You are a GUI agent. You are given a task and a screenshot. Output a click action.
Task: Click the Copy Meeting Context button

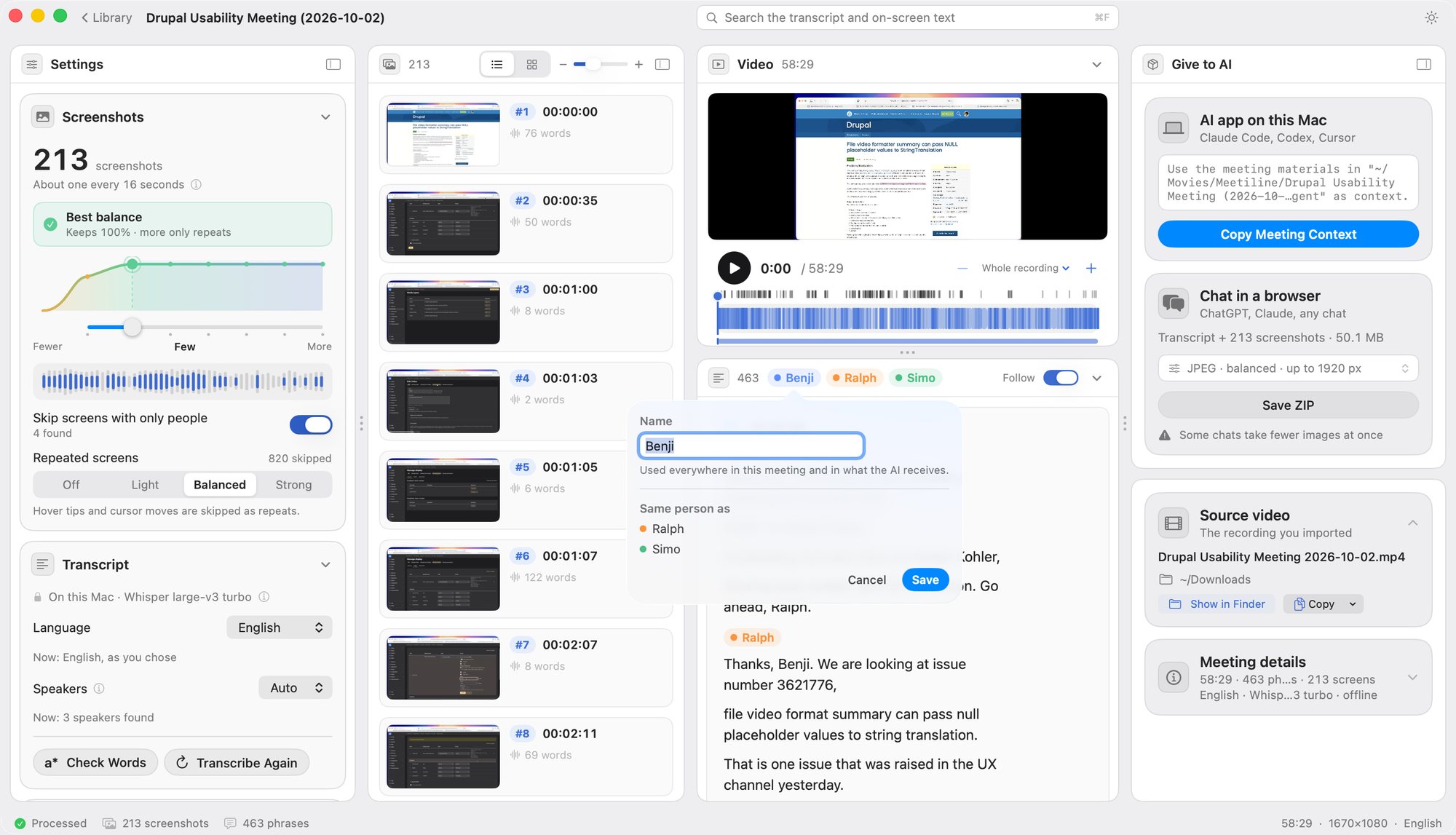coord(1288,234)
